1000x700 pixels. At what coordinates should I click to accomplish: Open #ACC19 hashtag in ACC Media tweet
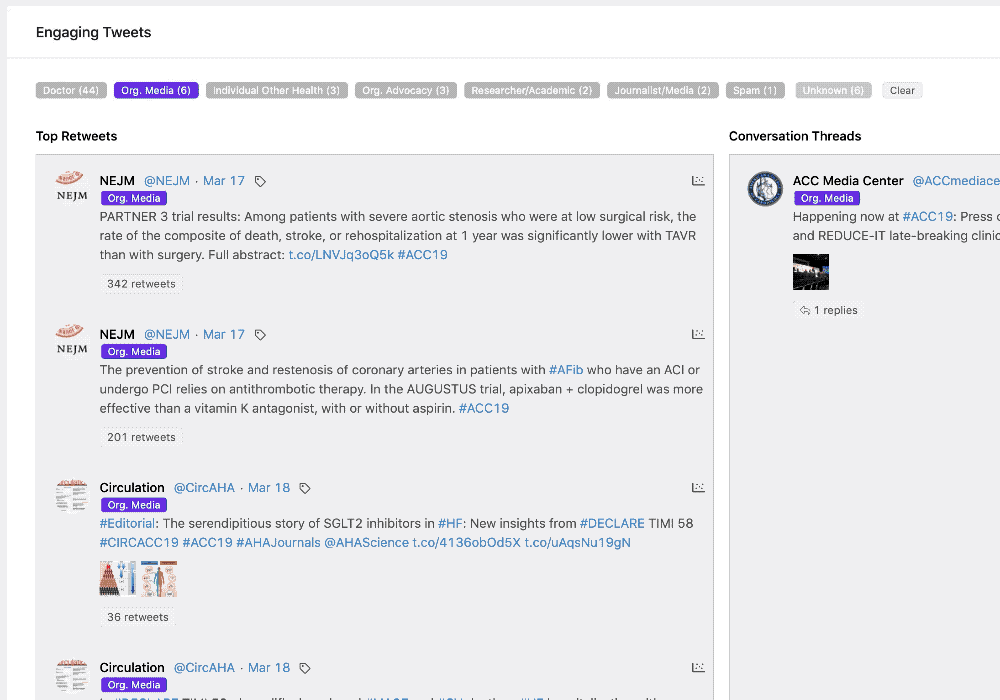(927, 217)
